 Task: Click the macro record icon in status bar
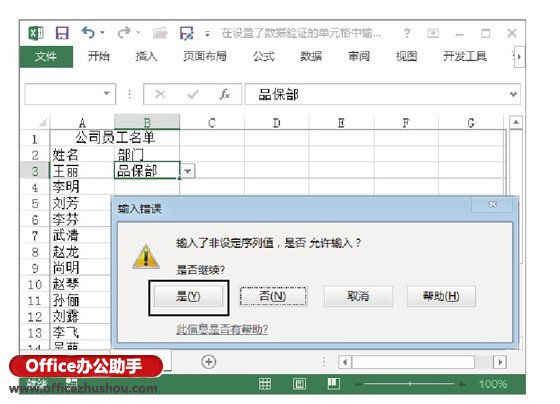tap(71, 383)
